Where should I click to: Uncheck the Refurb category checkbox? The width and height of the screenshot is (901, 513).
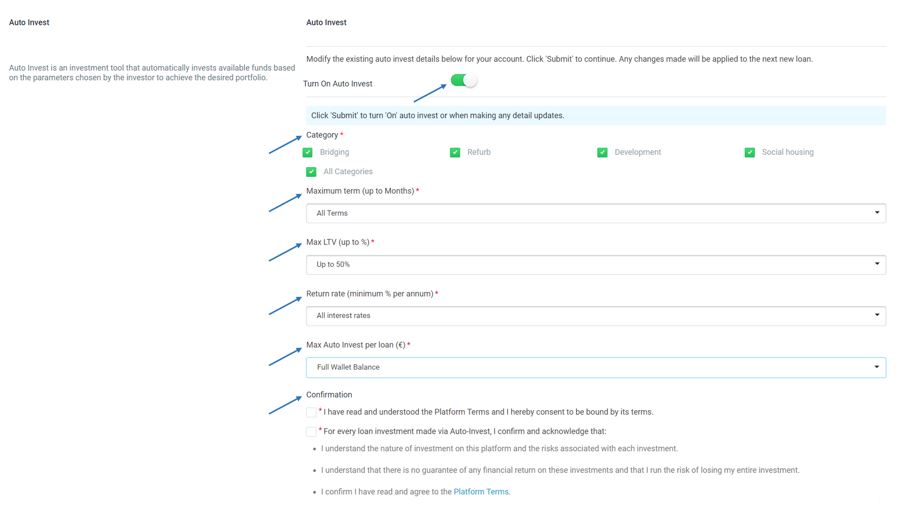pyautogui.click(x=455, y=153)
